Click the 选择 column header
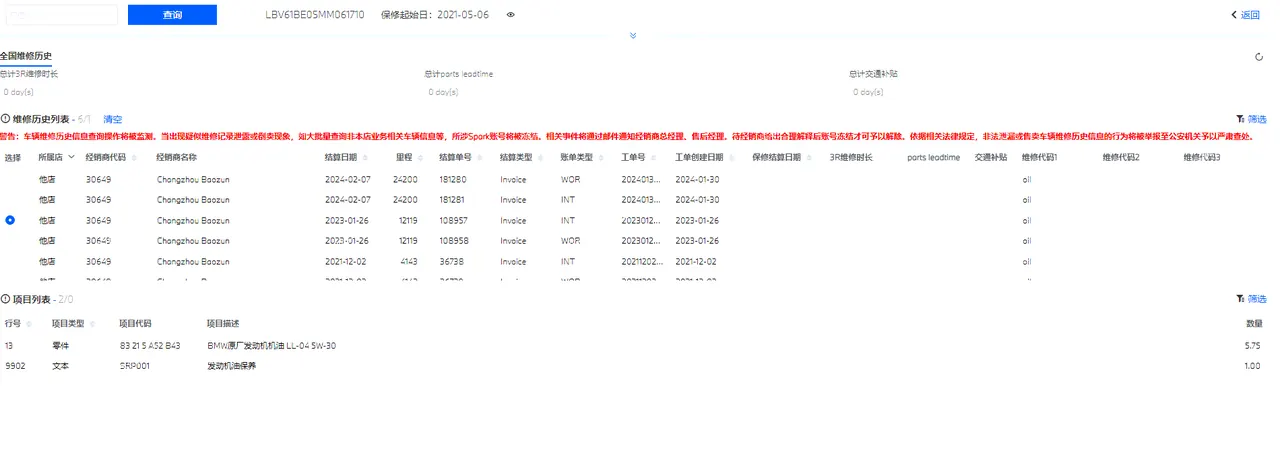1280x459 pixels. click(12, 158)
